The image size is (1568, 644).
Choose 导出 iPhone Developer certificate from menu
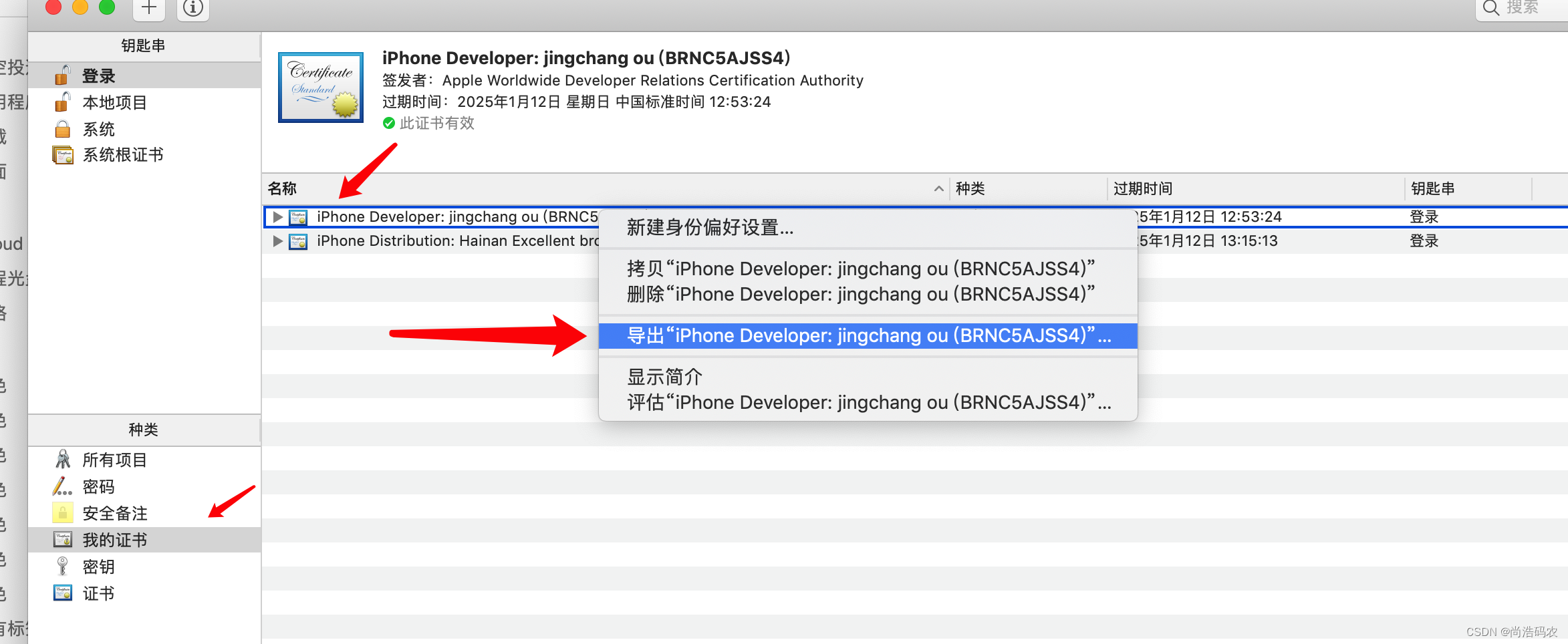(x=868, y=335)
